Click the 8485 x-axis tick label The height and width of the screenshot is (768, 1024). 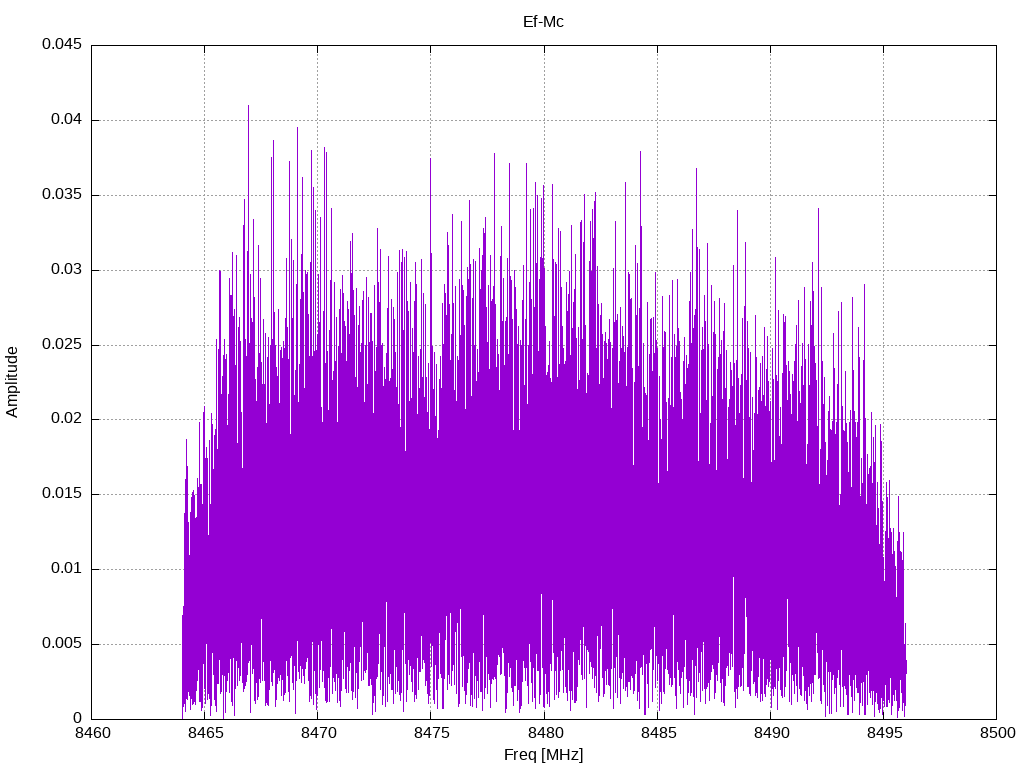[x=657, y=733]
